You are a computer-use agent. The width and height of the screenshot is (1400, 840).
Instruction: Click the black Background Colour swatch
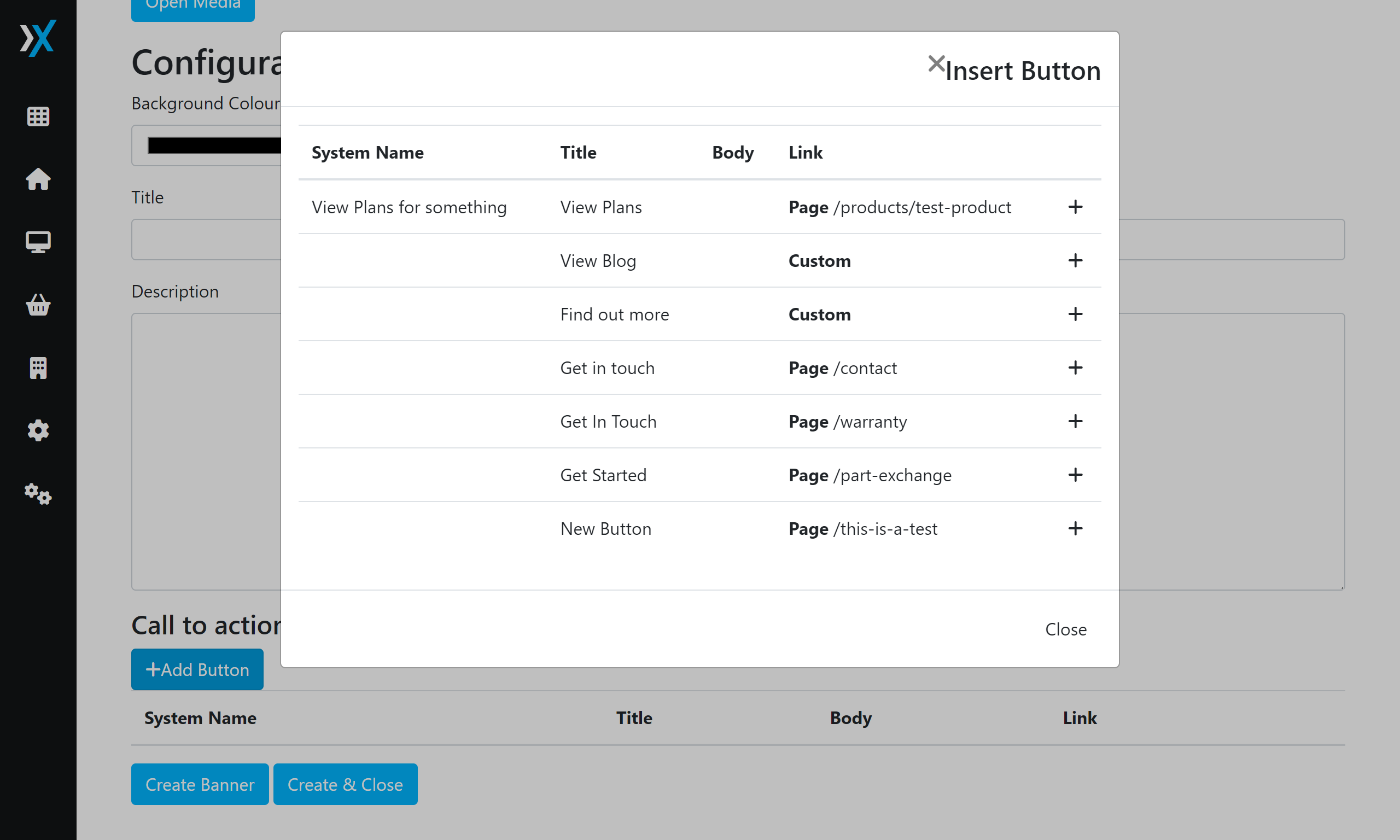tap(214, 145)
